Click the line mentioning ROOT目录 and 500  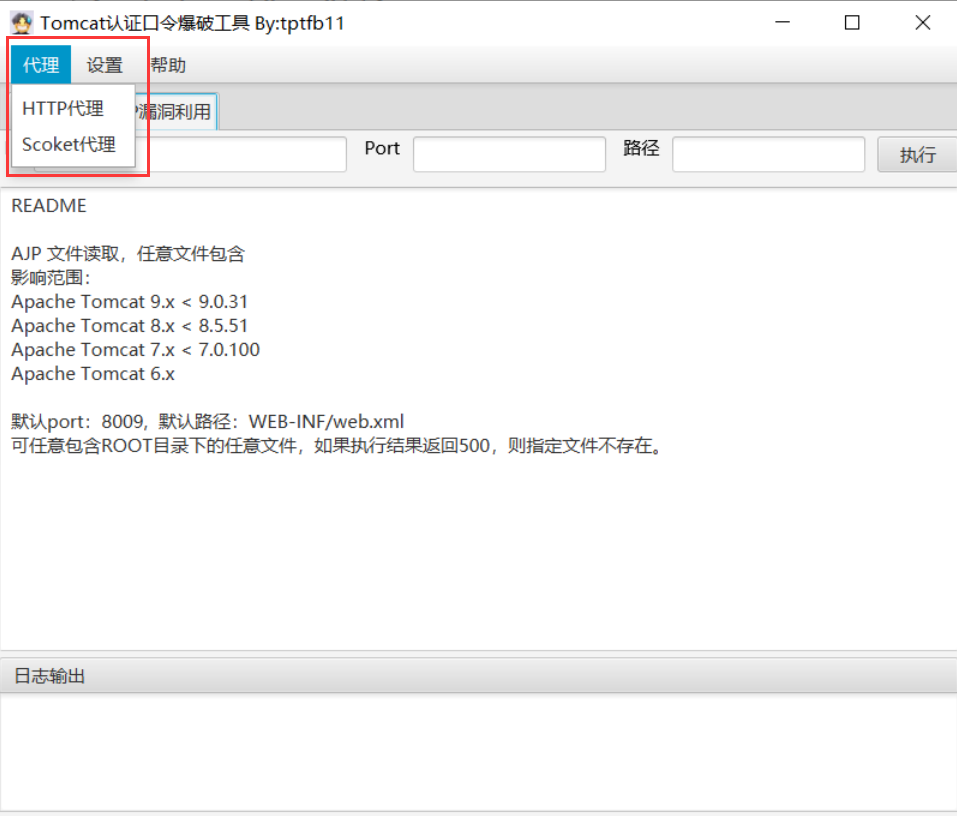pos(337,446)
